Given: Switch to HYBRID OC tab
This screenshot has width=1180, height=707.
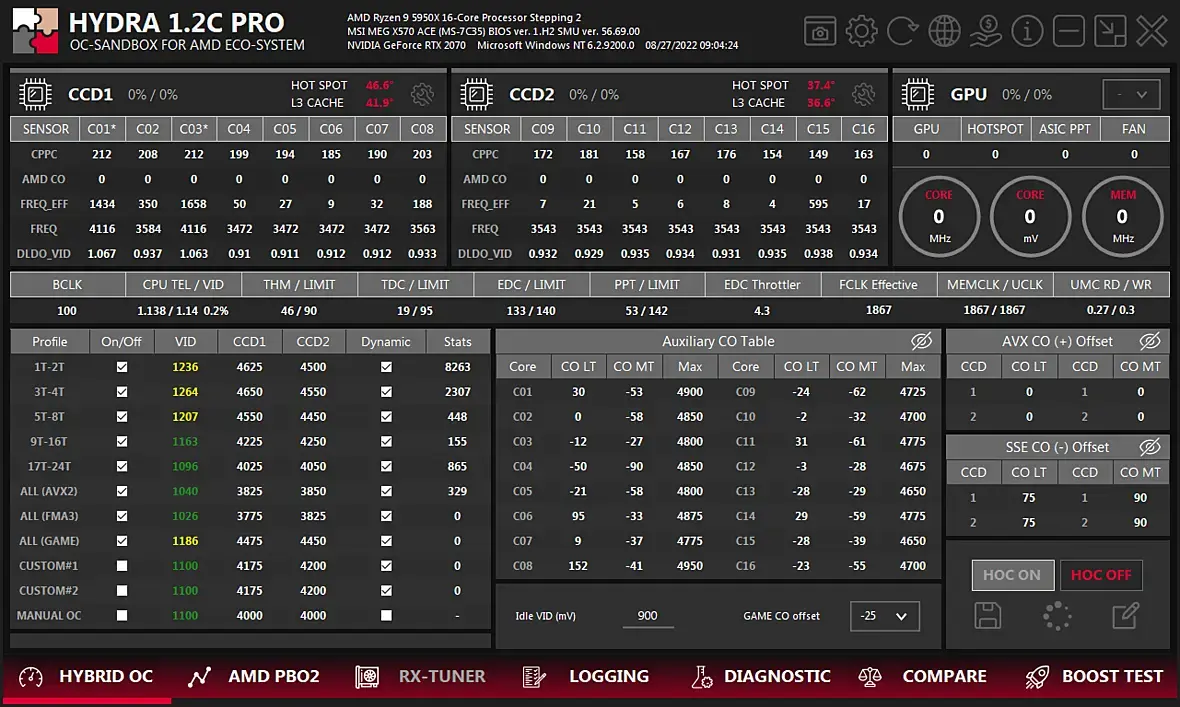Looking at the screenshot, I should pyautogui.click(x=87, y=676).
